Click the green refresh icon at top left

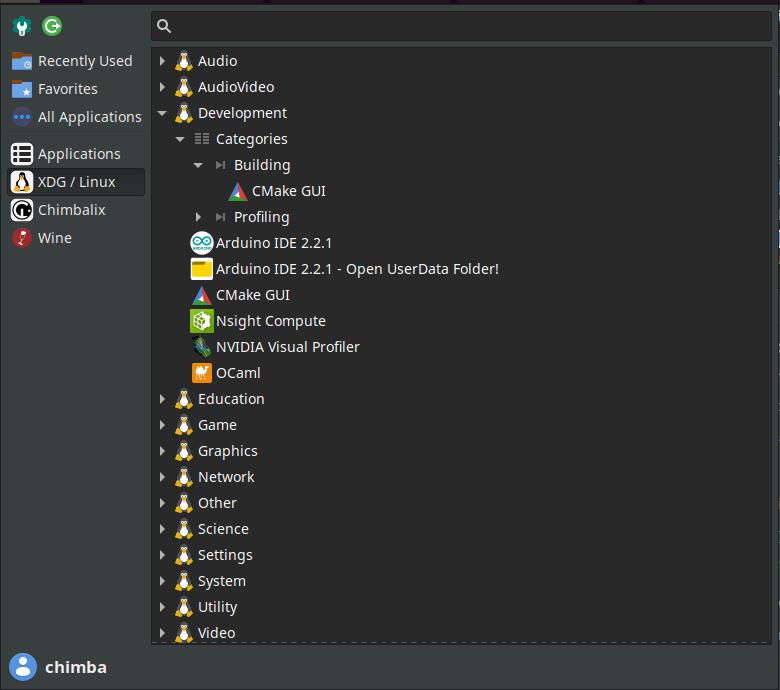coord(52,27)
